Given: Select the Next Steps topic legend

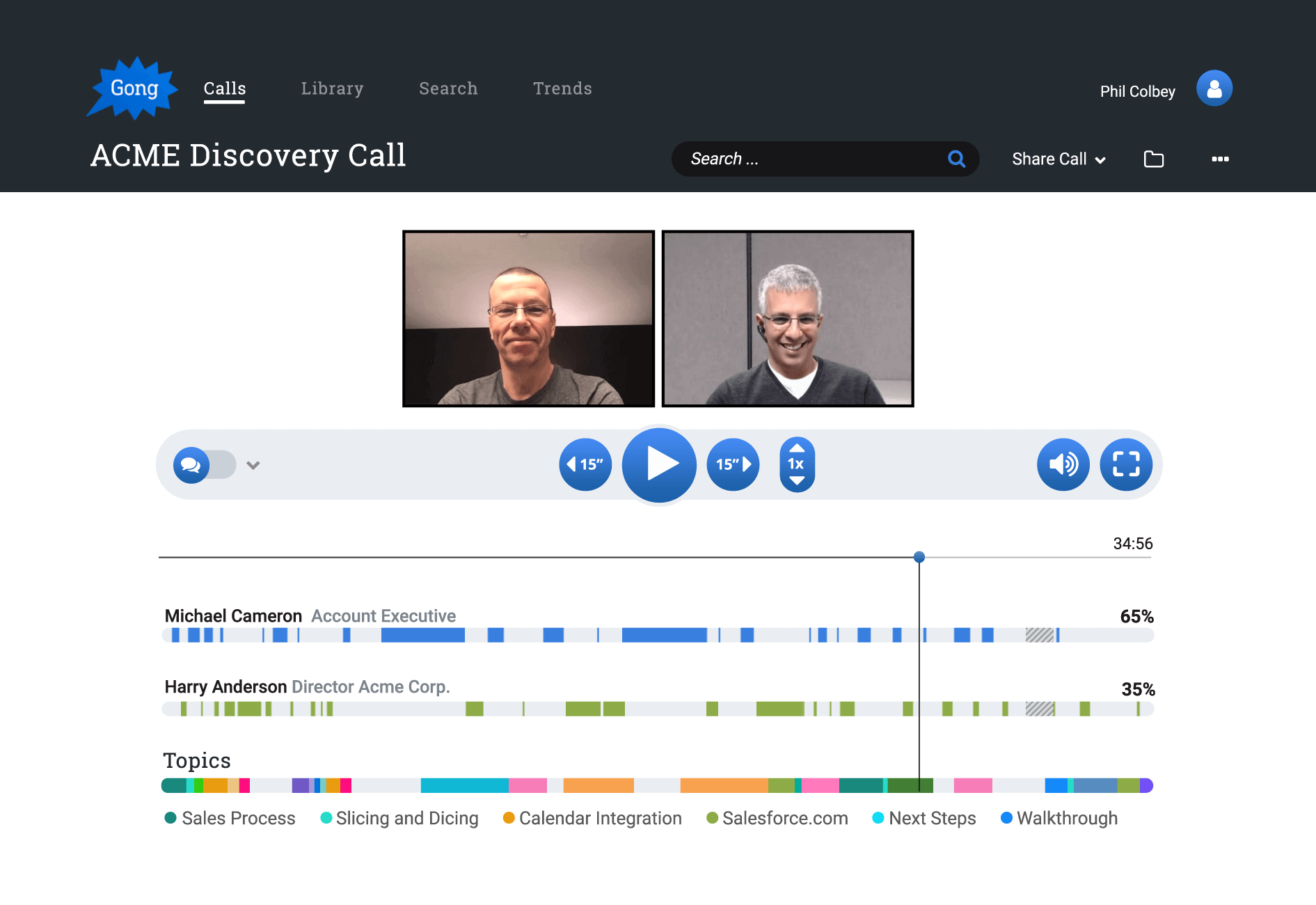Looking at the screenshot, I should [x=924, y=818].
